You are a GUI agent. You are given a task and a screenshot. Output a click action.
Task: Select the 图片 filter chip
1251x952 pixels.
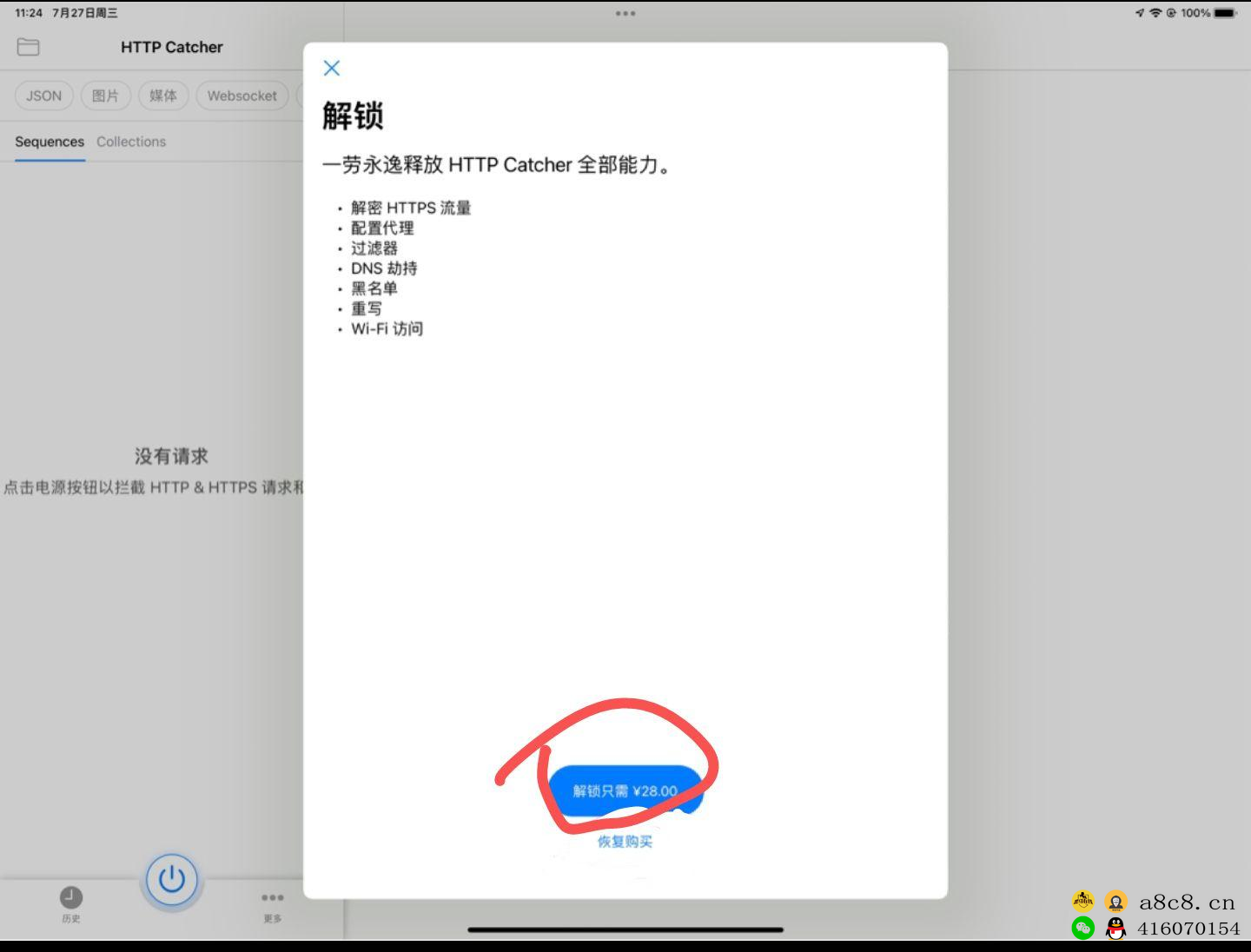pos(105,96)
